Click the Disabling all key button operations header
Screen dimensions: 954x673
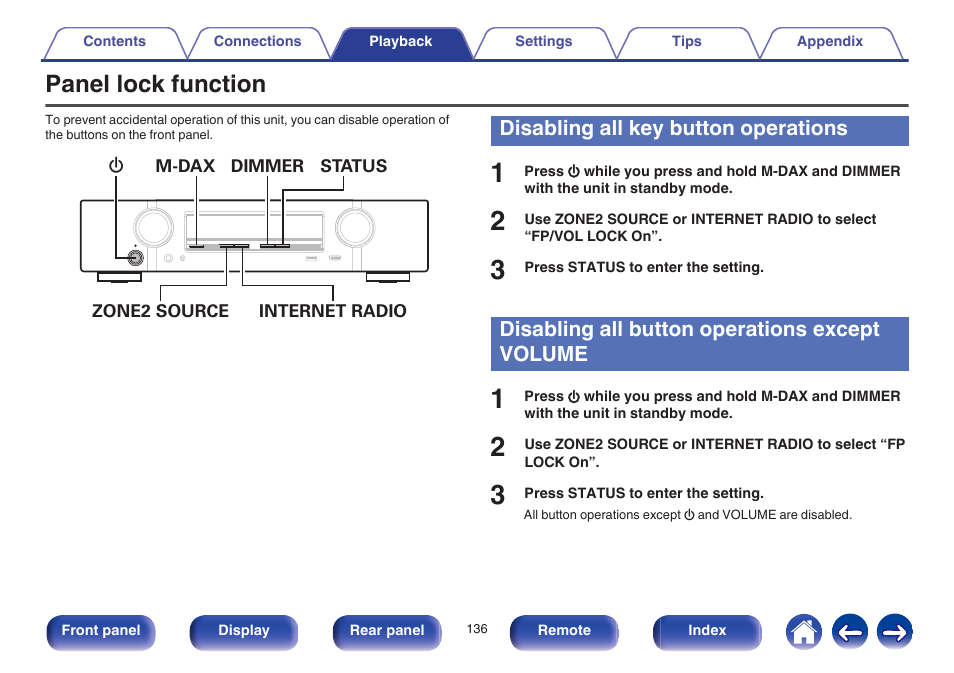click(x=700, y=131)
